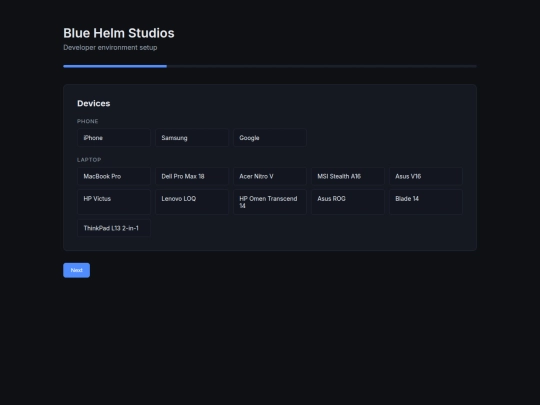Click the Developer environment setup subtitle
This screenshot has width=540, height=405.
click(x=110, y=48)
